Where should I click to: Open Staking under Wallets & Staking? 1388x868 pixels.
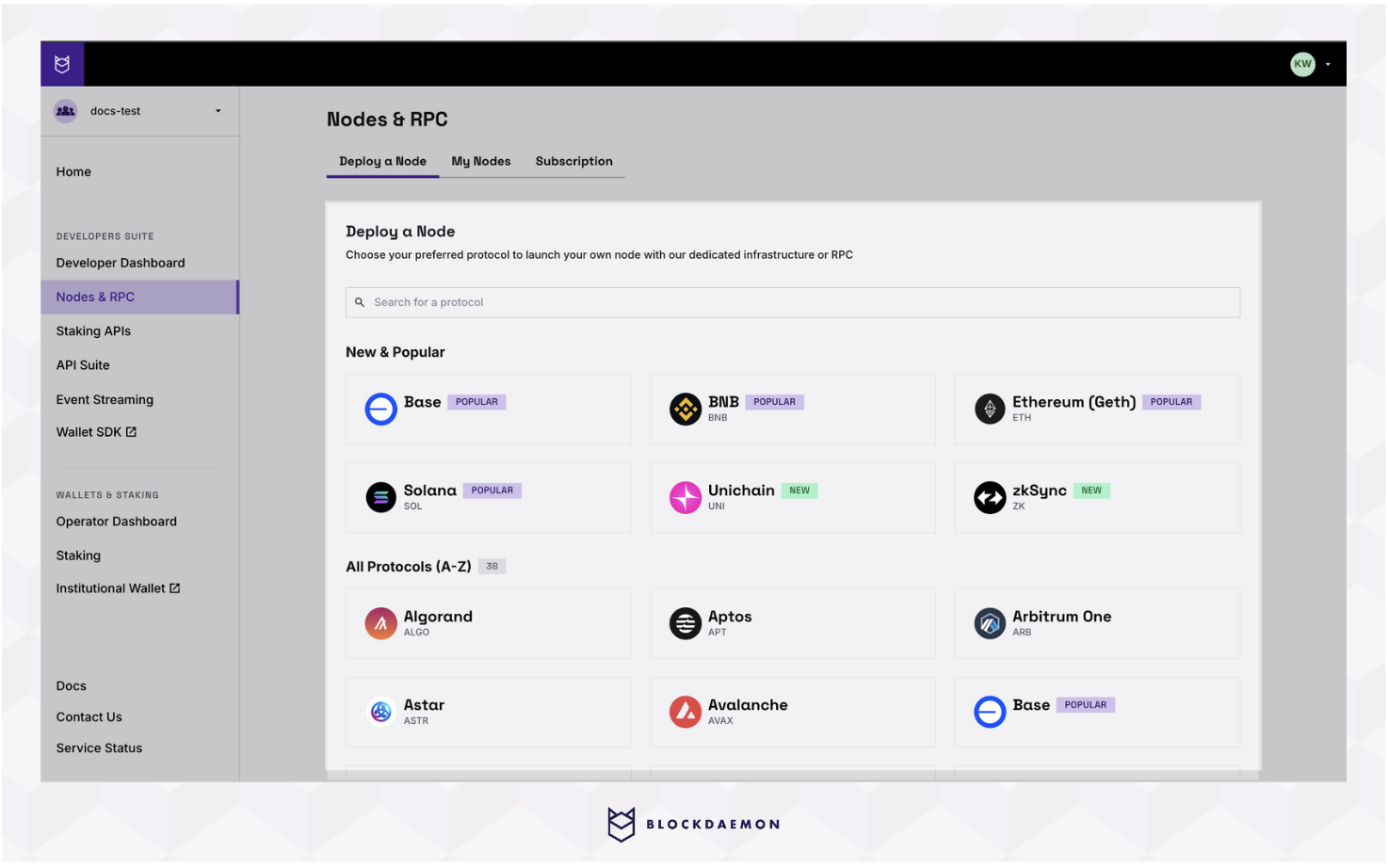click(78, 556)
